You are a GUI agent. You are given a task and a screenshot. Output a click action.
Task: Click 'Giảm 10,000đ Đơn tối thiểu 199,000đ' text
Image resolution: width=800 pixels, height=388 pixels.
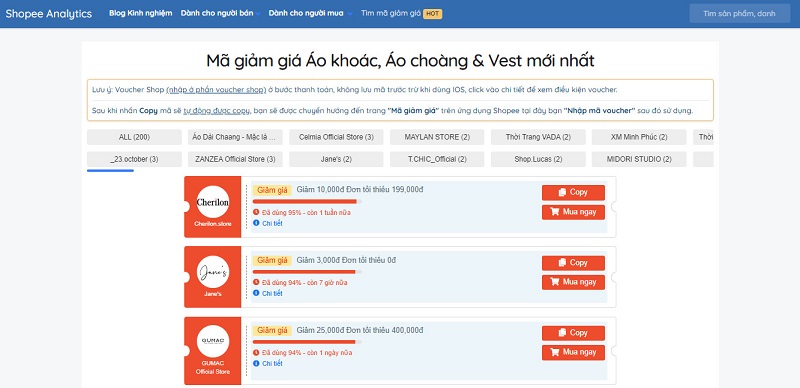pos(360,189)
